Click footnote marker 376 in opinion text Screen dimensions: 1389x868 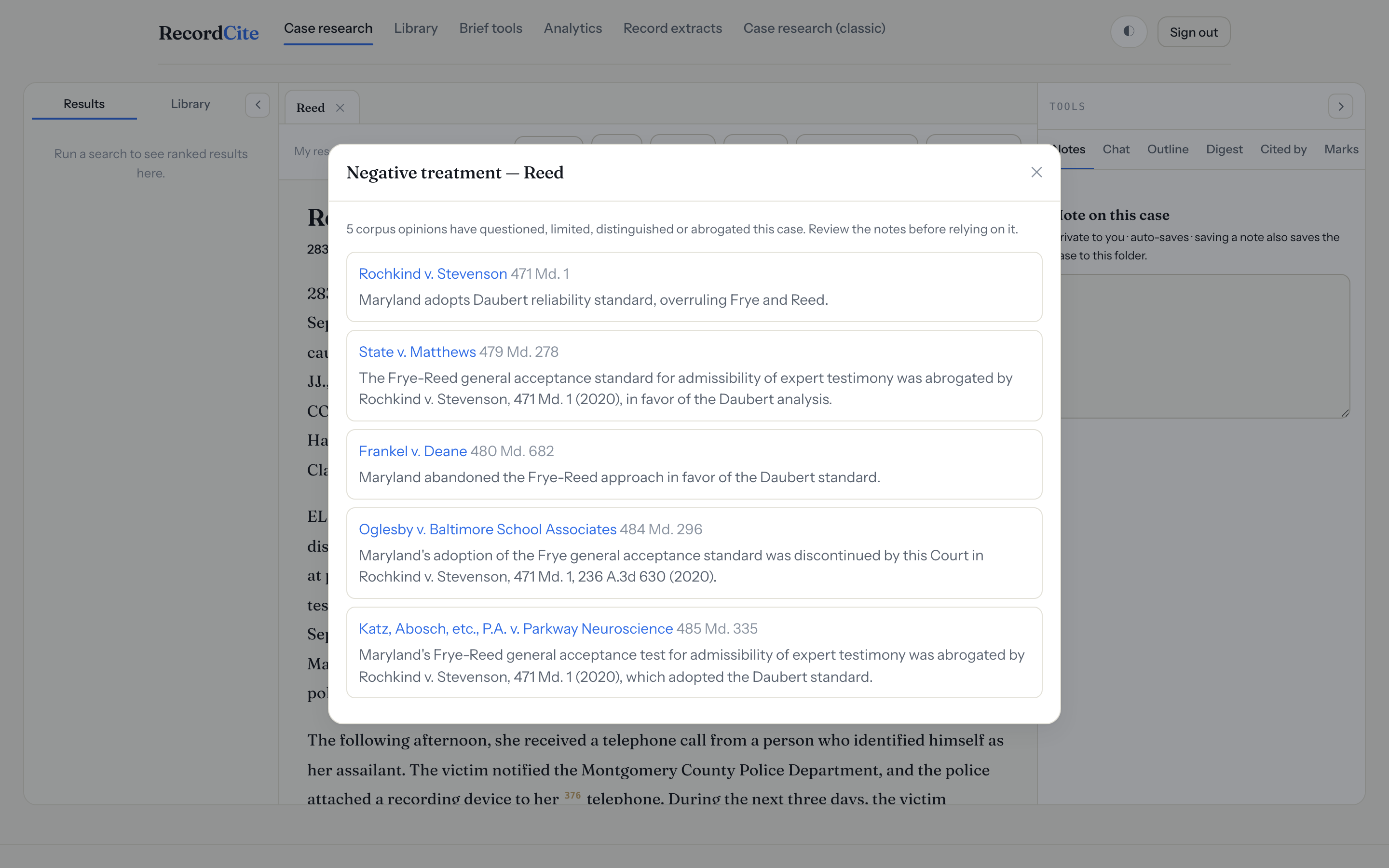click(572, 795)
